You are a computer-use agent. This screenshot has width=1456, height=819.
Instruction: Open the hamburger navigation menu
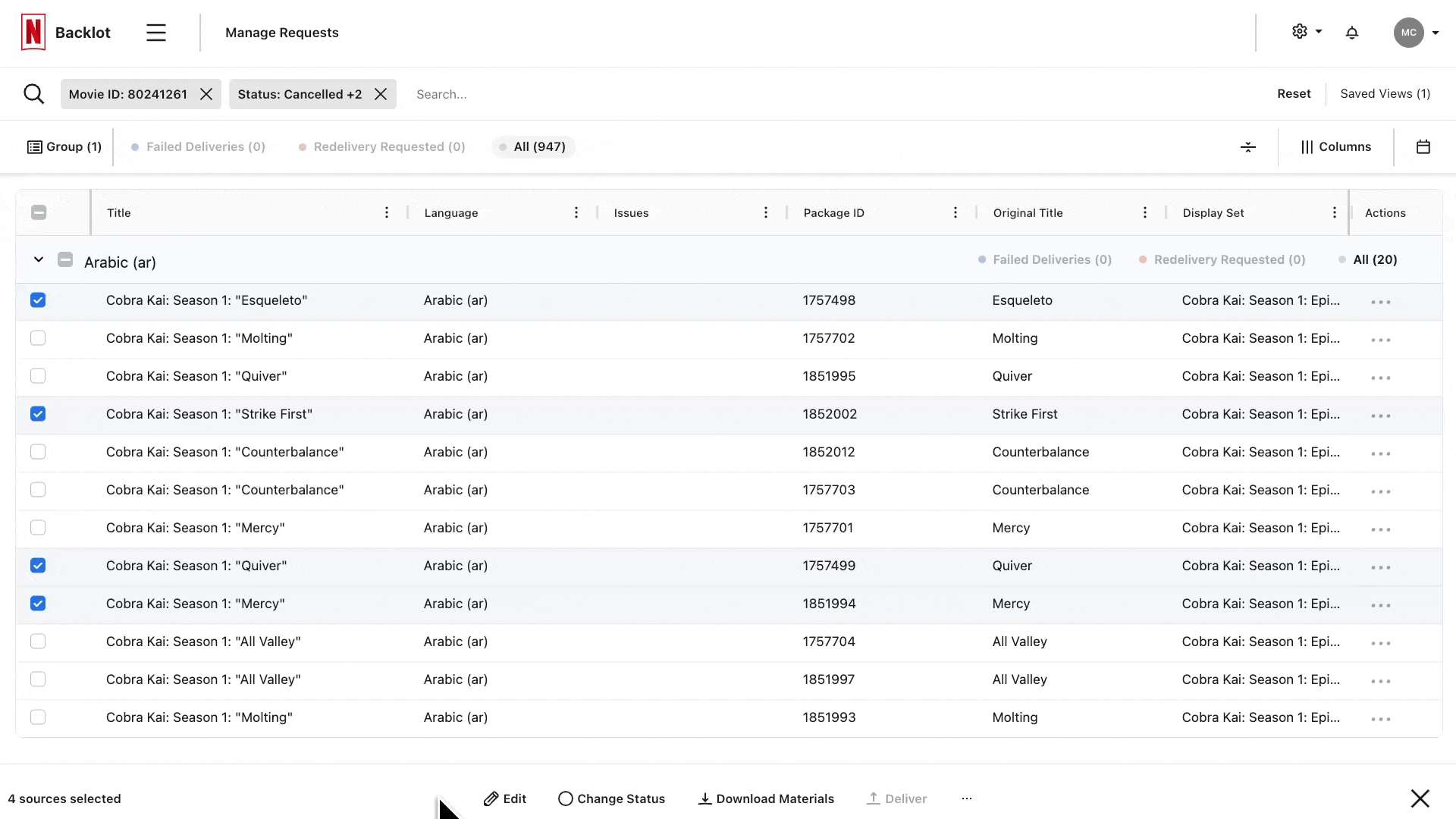click(156, 33)
